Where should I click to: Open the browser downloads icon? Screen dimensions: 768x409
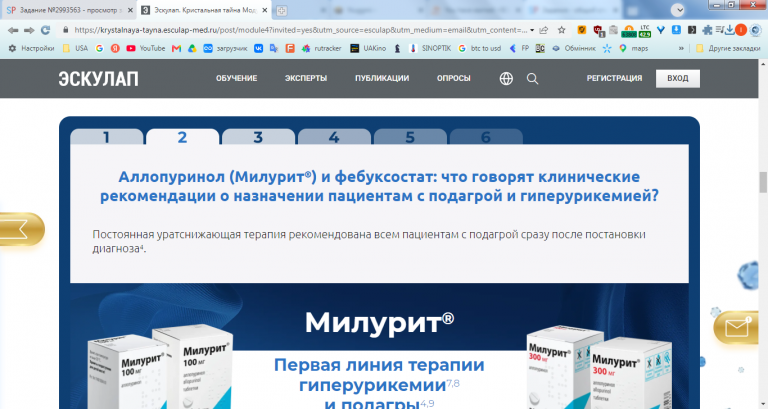(729, 30)
